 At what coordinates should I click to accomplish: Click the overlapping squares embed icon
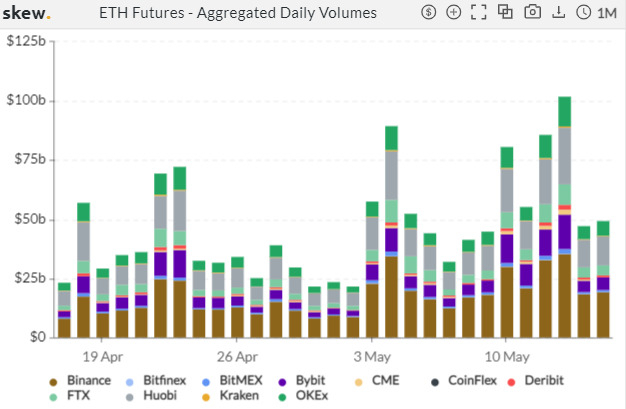tap(505, 12)
